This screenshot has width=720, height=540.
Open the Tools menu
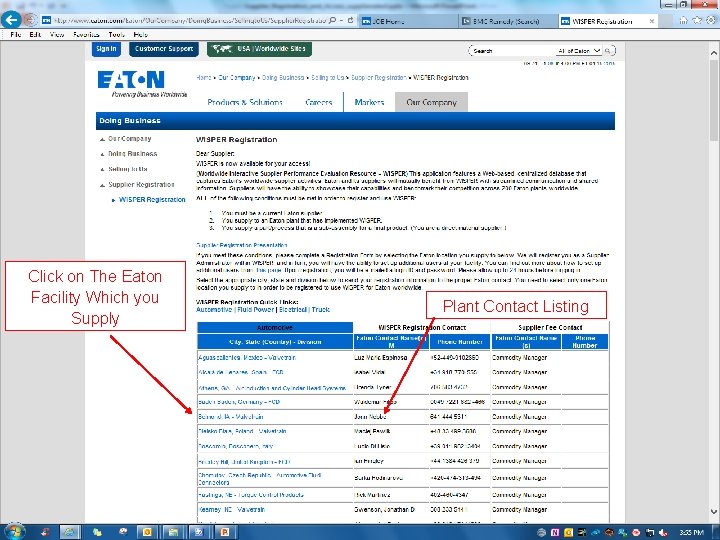coord(116,34)
